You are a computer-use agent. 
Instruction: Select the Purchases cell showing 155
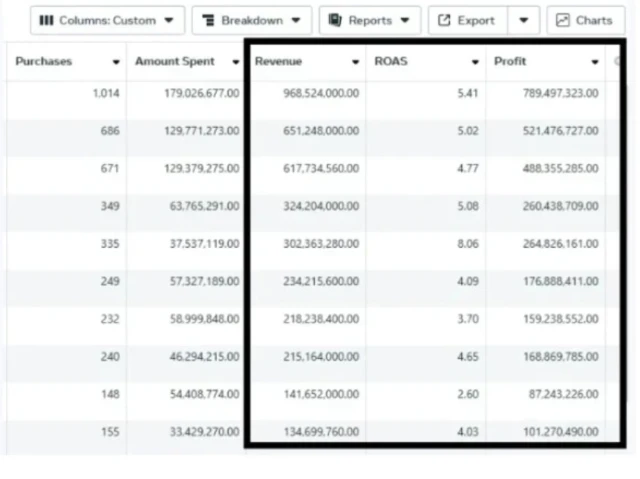(x=110, y=432)
